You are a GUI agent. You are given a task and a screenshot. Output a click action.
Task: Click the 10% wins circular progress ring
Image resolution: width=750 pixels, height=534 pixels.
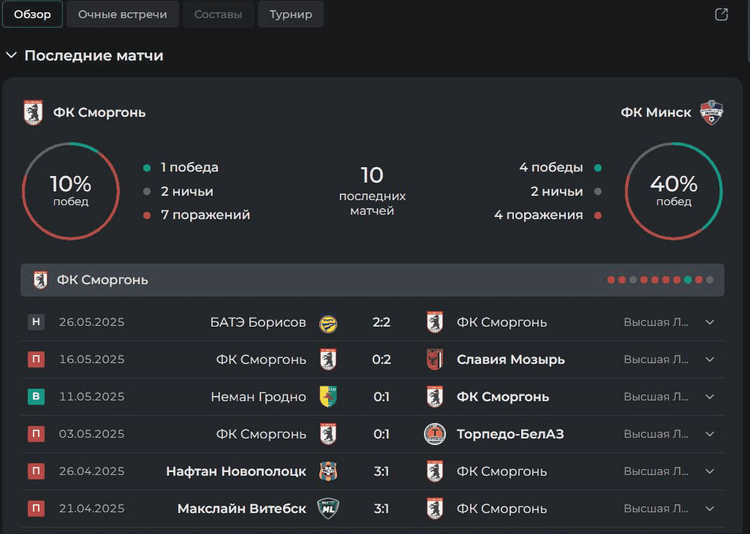click(70, 191)
